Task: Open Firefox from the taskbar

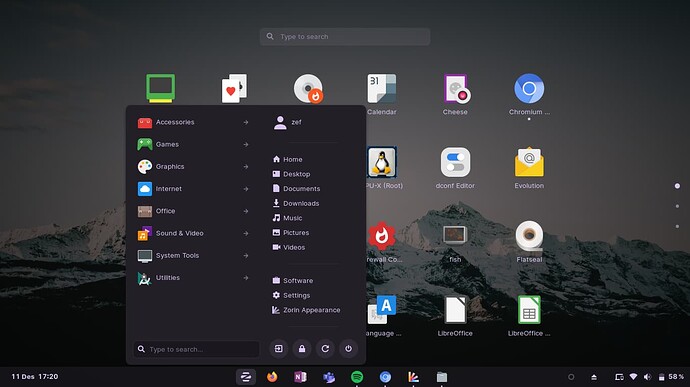Action: click(x=272, y=377)
